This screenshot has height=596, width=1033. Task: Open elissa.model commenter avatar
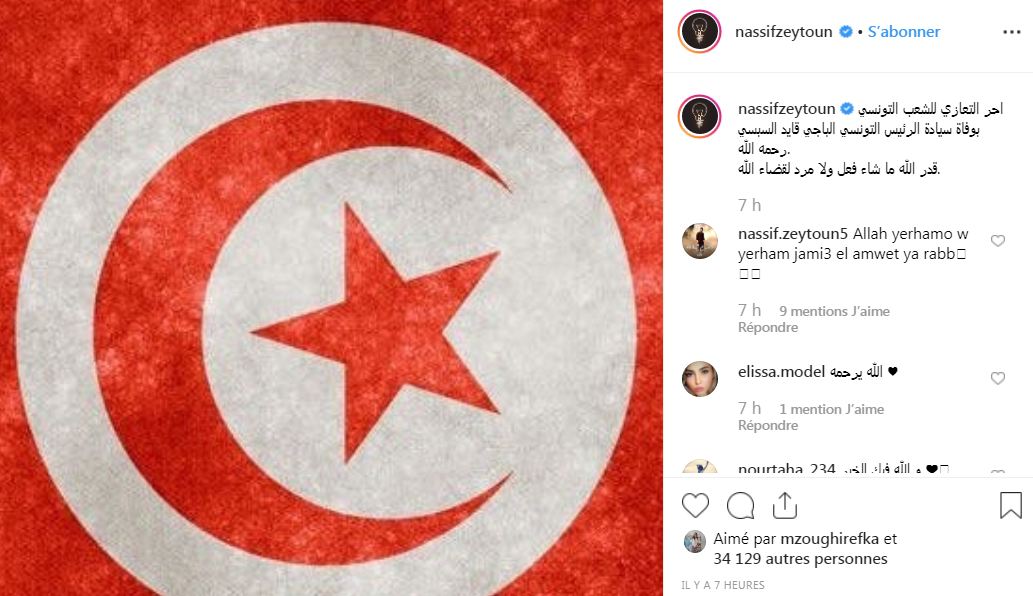pyautogui.click(x=700, y=379)
